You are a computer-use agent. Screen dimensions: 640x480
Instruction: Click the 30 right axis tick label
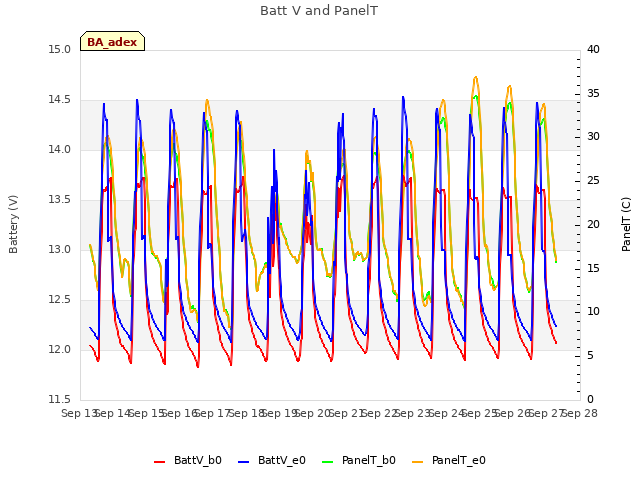(x=593, y=137)
